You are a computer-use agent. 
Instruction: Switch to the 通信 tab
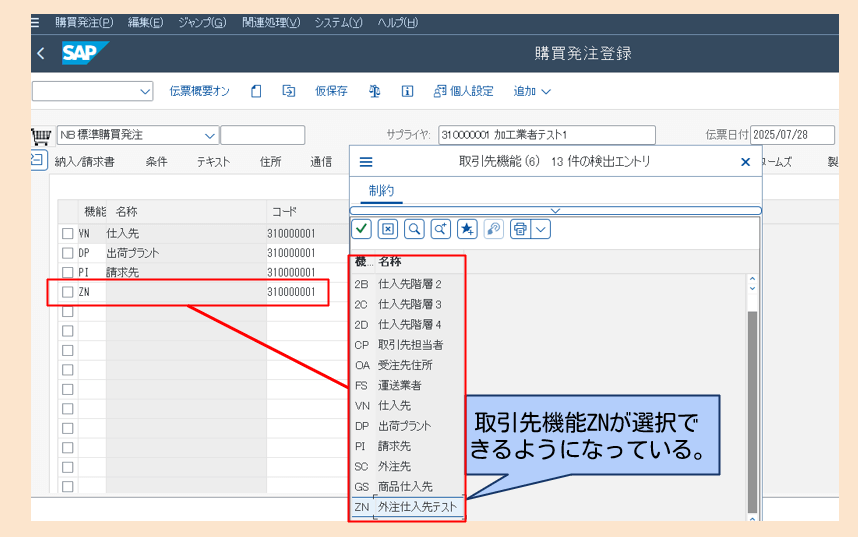(321, 162)
